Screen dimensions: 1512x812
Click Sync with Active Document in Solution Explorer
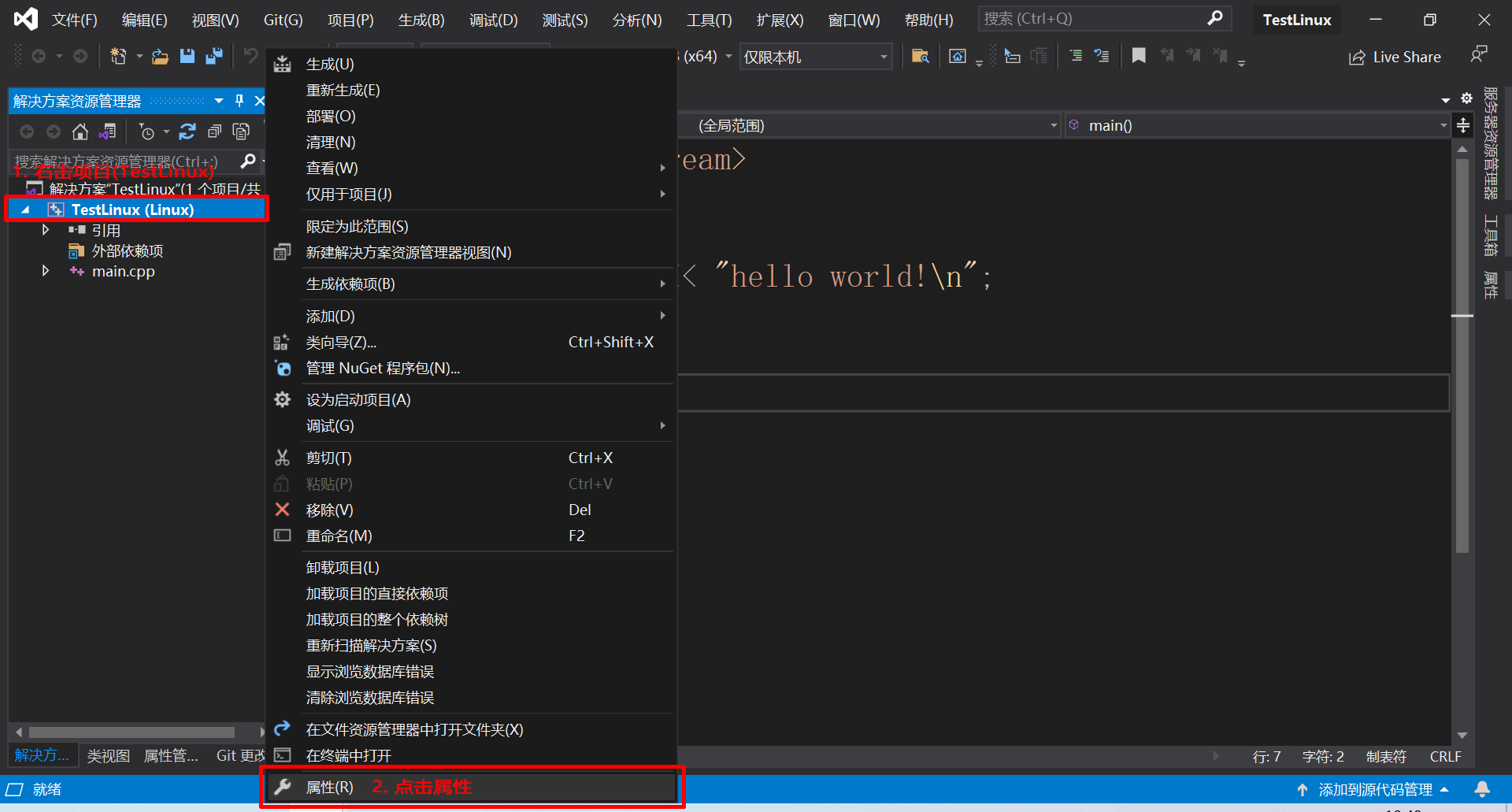pyautogui.click(x=108, y=132)
